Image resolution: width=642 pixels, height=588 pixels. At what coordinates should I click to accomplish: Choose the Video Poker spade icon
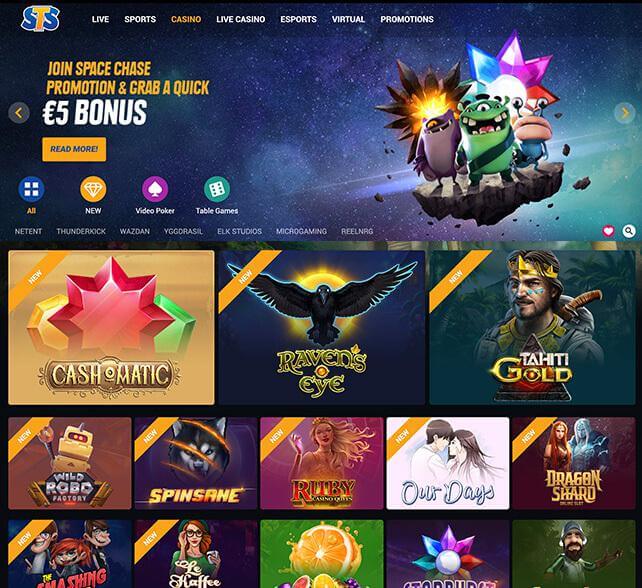155,189
